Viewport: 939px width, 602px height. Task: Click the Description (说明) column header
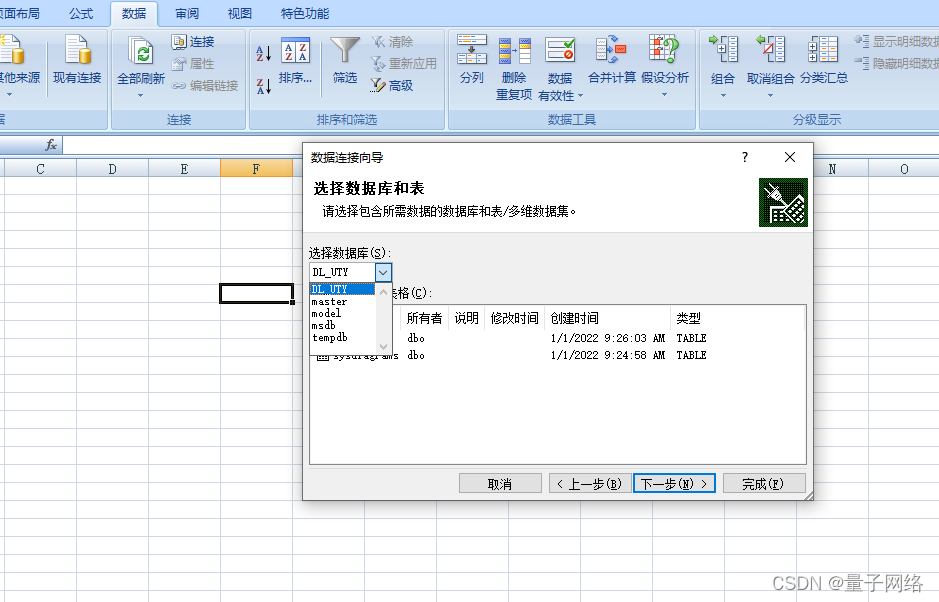(x=467, y=318)
